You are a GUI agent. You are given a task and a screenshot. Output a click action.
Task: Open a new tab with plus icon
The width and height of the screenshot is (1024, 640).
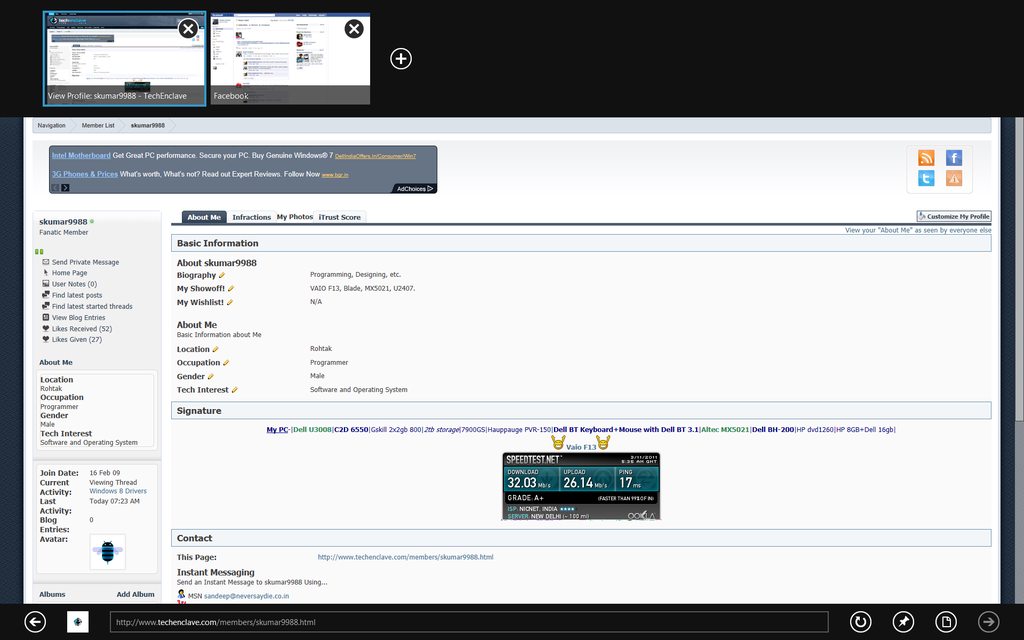coord(401,59)
